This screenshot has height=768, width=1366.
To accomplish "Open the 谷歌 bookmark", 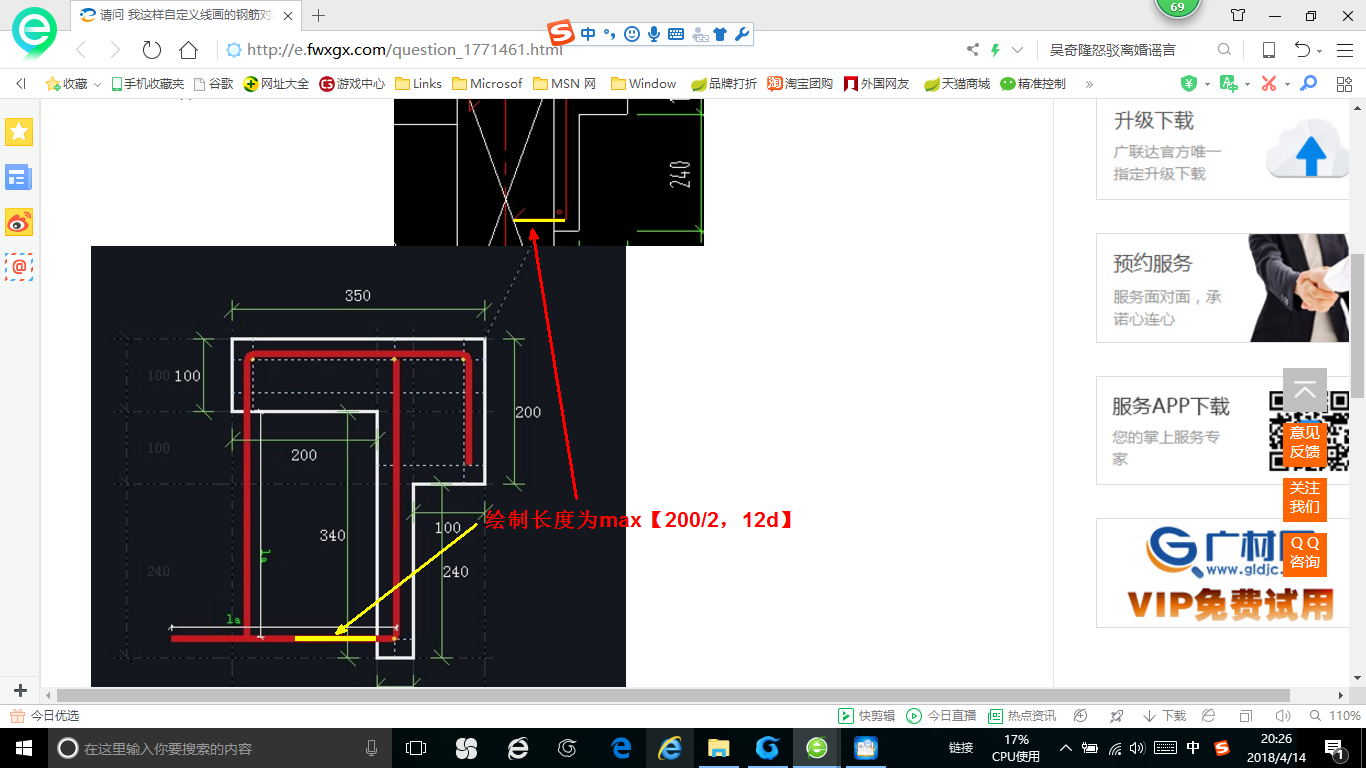I will tap(212, 84).
